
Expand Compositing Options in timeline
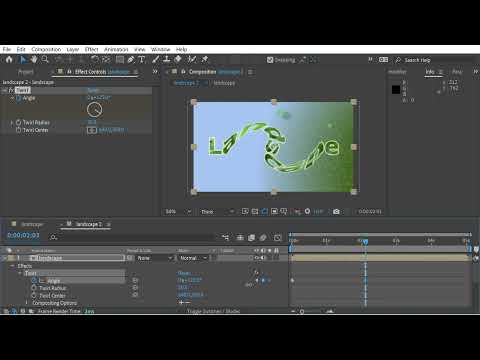click(x=27, y=303)
